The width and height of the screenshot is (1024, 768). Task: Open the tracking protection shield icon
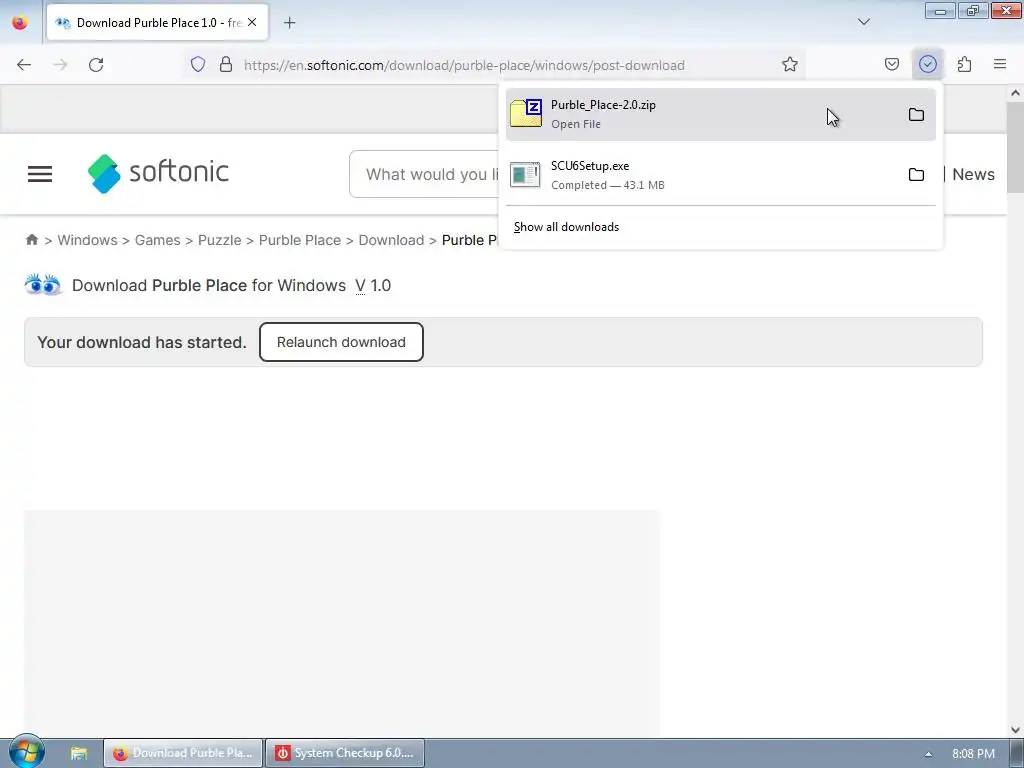(x=198, y=64)
